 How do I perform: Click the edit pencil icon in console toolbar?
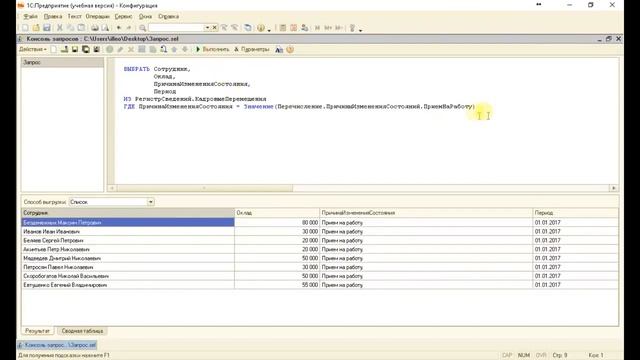click(x=120, y=49)
